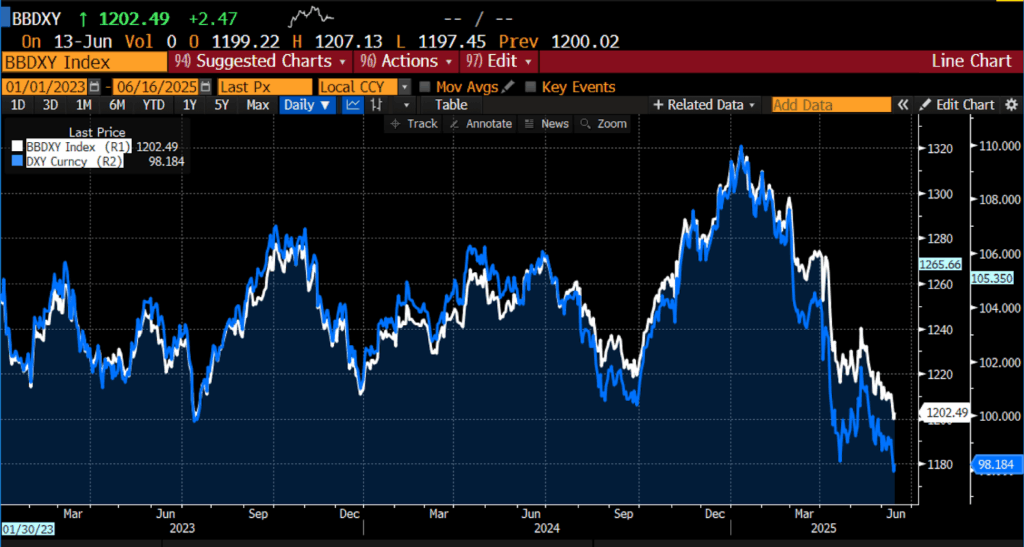Open chart settings gear icon
1024x547 pixels.
pos(1011,105)
